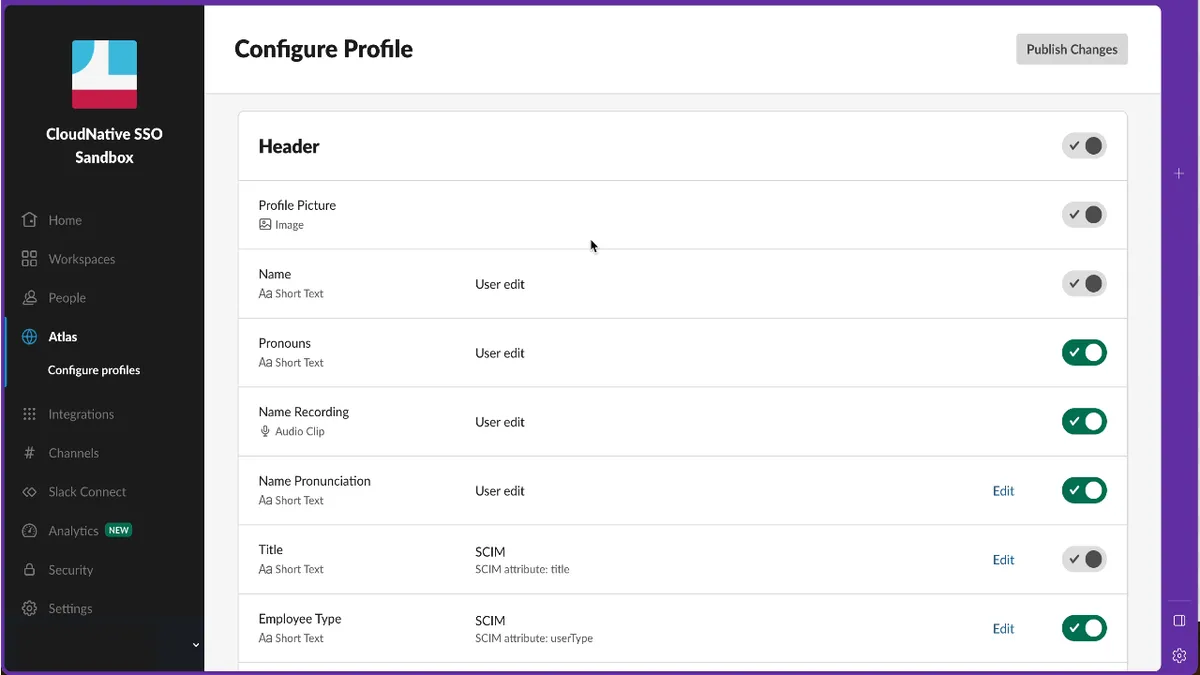The width and height of the screenshot is (1200, 675).
Task: Turn off the Name Recording toggle
Action: 1084,422
